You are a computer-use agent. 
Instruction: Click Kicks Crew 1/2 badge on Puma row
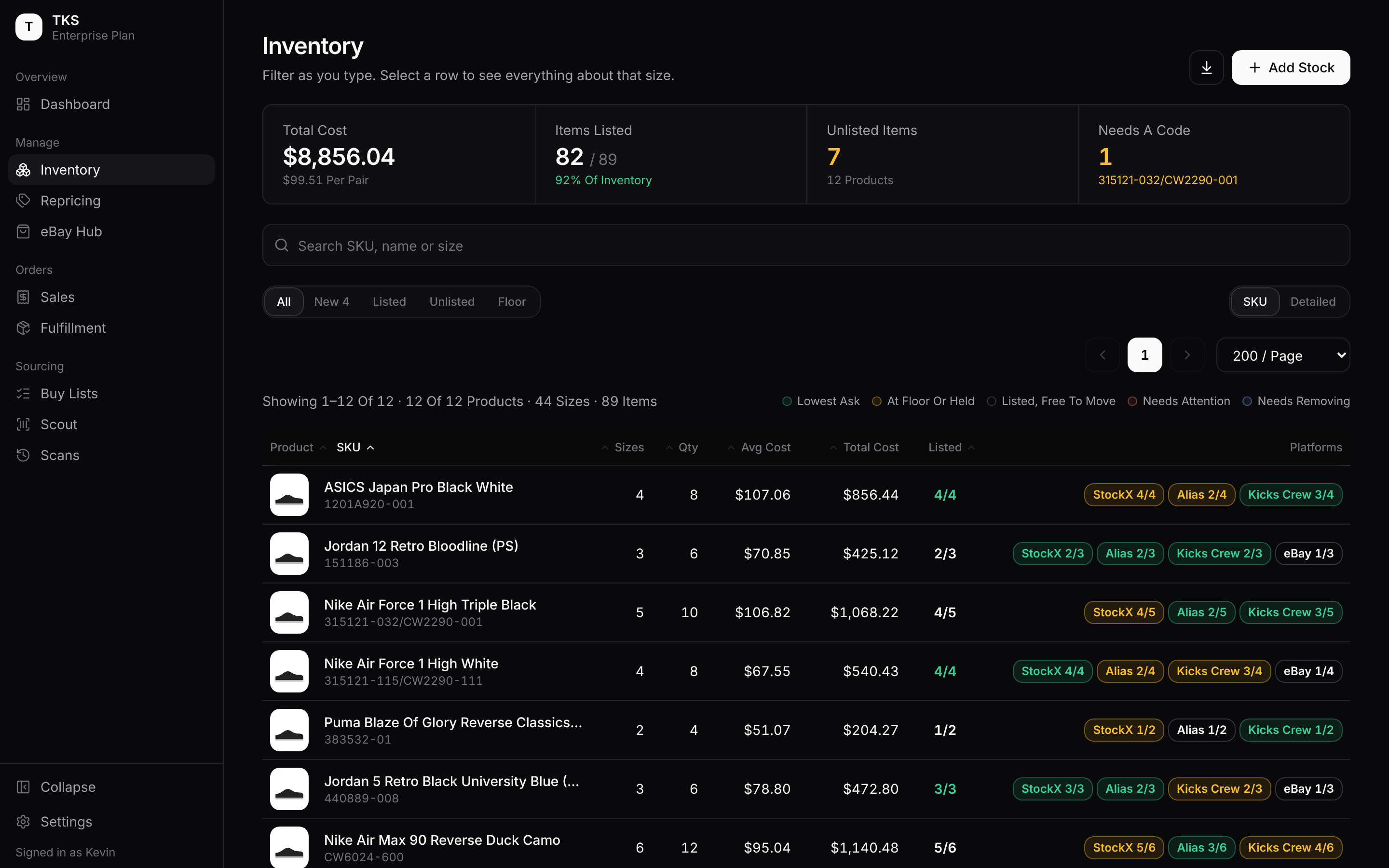[x=1291, y=730]
